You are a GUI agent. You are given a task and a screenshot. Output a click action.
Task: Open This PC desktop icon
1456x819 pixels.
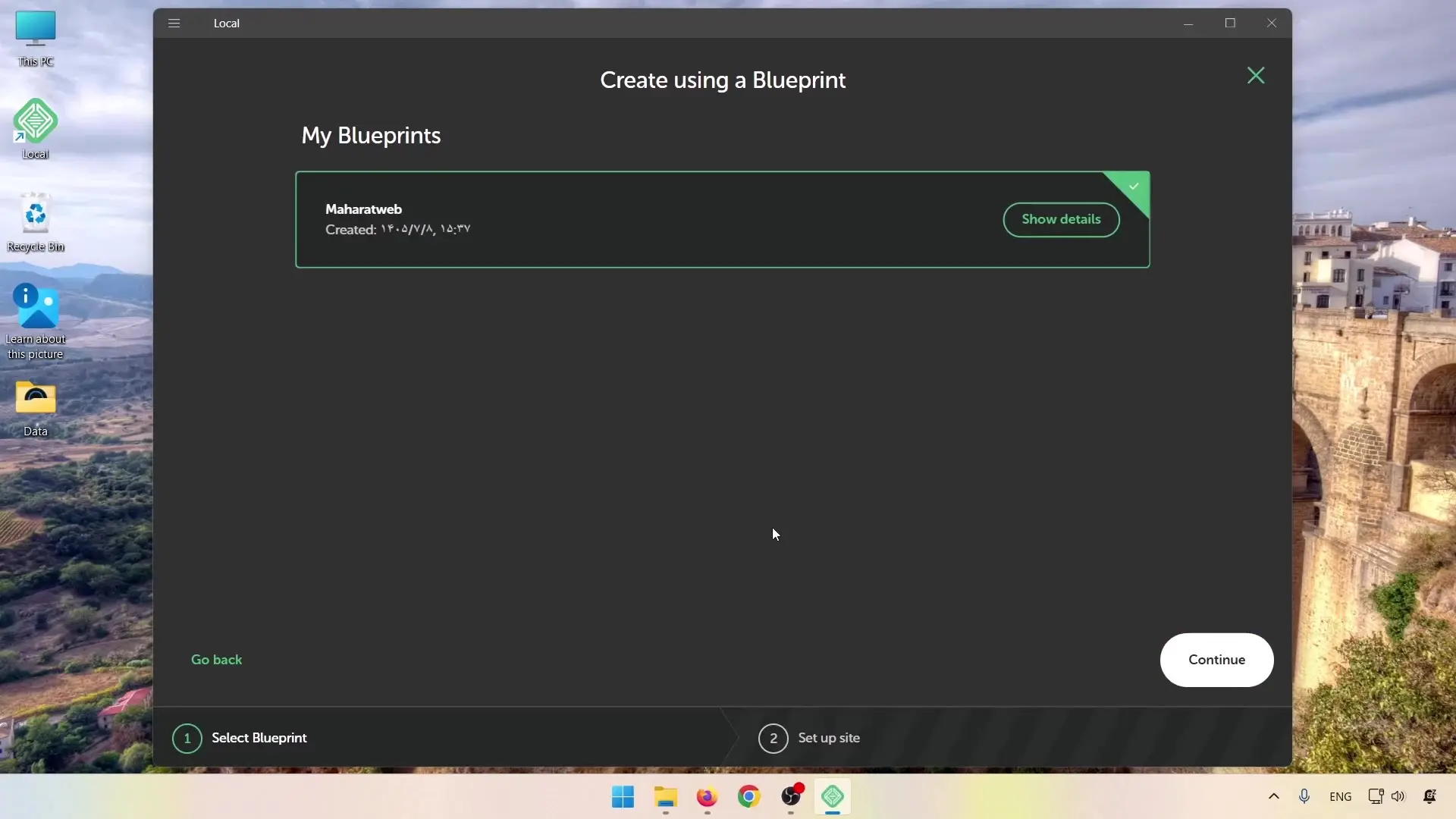36,39
